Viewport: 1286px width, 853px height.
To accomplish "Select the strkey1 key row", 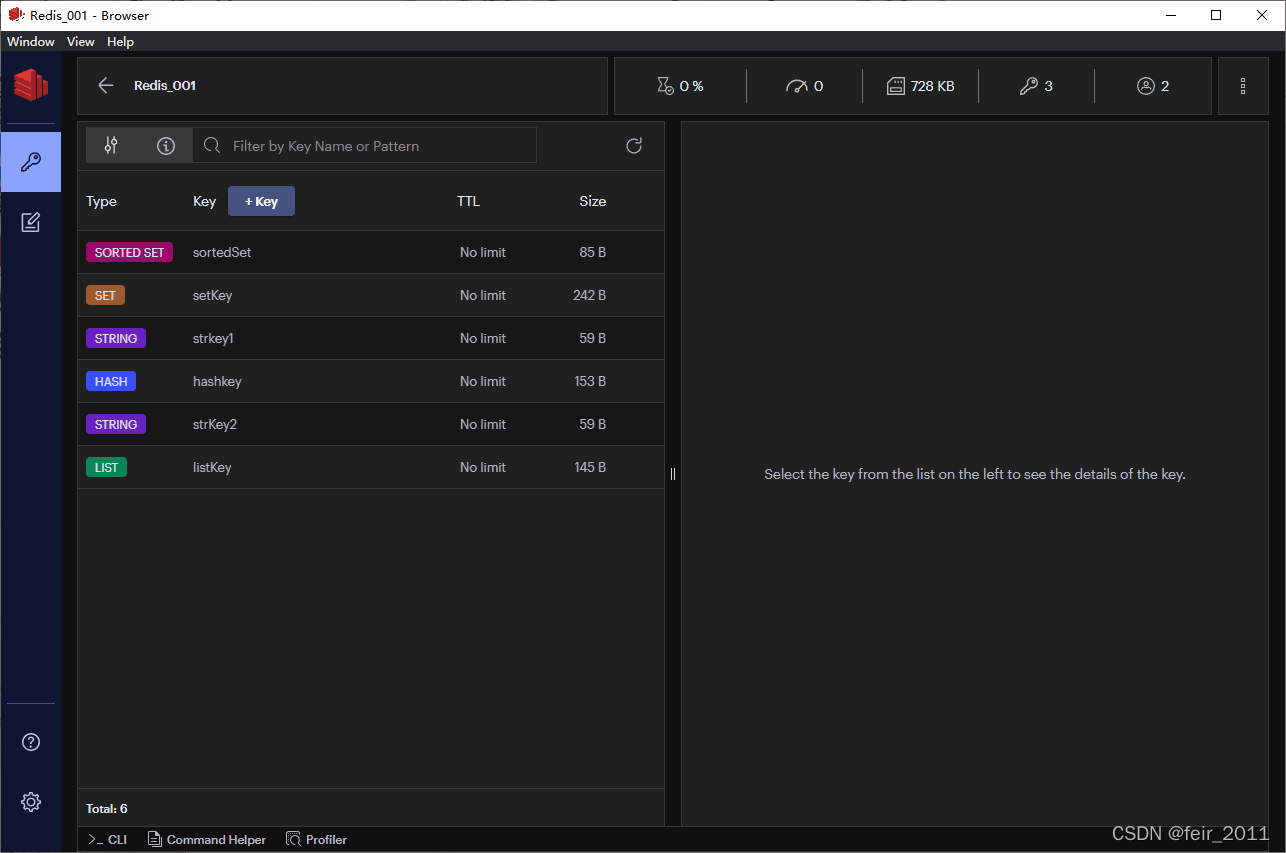I will 371,338.
